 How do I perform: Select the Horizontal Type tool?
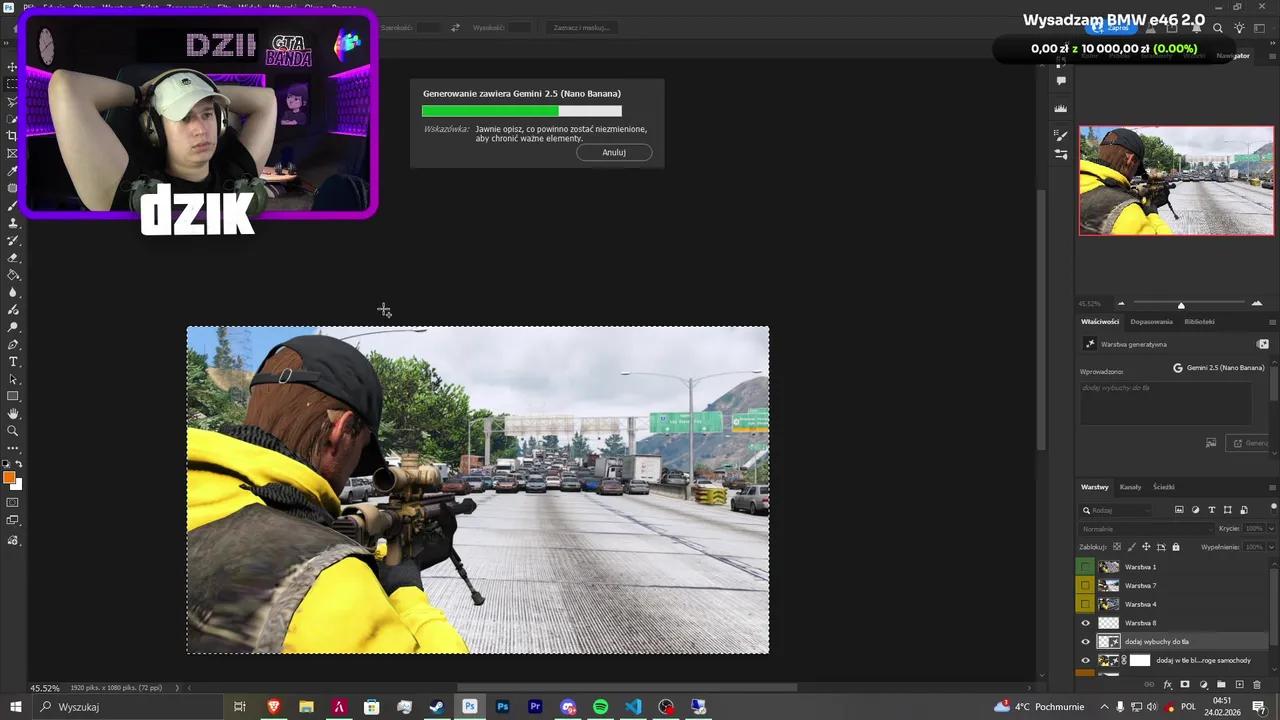[x=13, y=362]
